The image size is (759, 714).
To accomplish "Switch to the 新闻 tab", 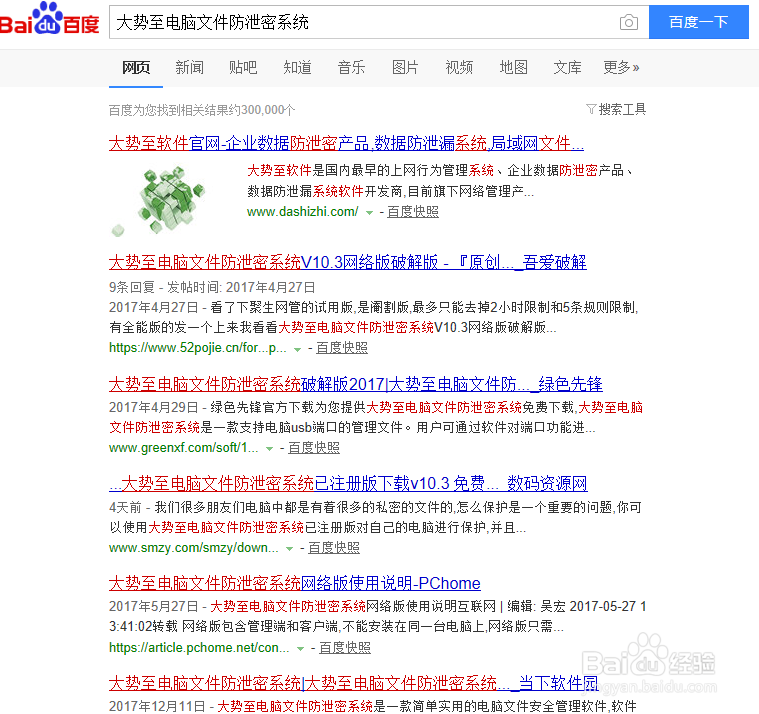I will click(x=189, y=67).
